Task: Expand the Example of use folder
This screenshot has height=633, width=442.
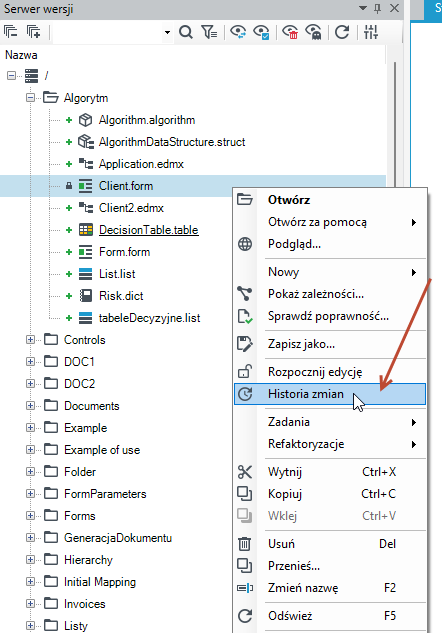Action: [30, 450]
